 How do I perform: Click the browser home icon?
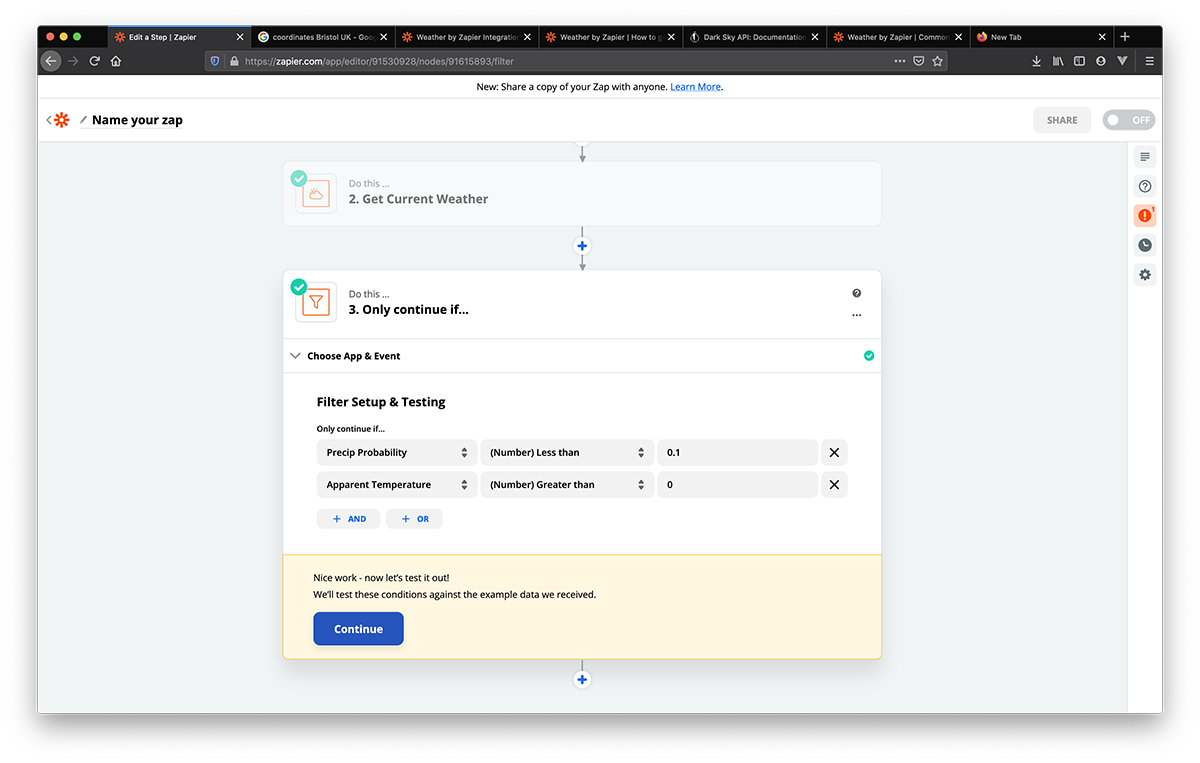click(x=116, y=61)
